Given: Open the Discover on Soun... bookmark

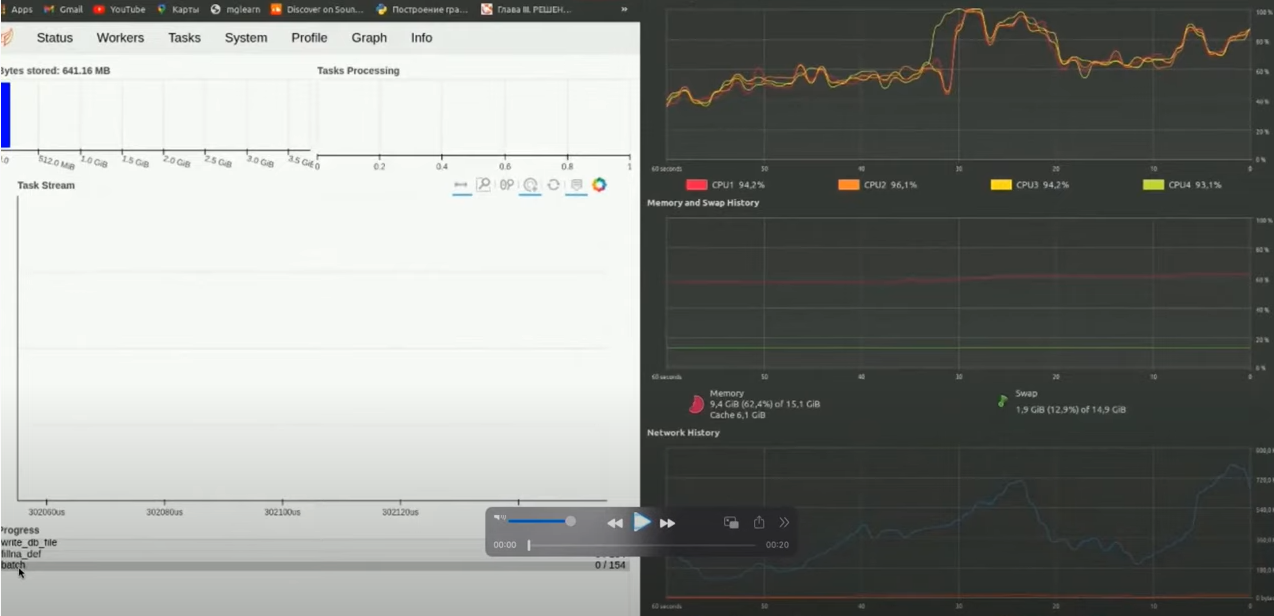Looking at the screenshot, I should (x=317, y=9).
